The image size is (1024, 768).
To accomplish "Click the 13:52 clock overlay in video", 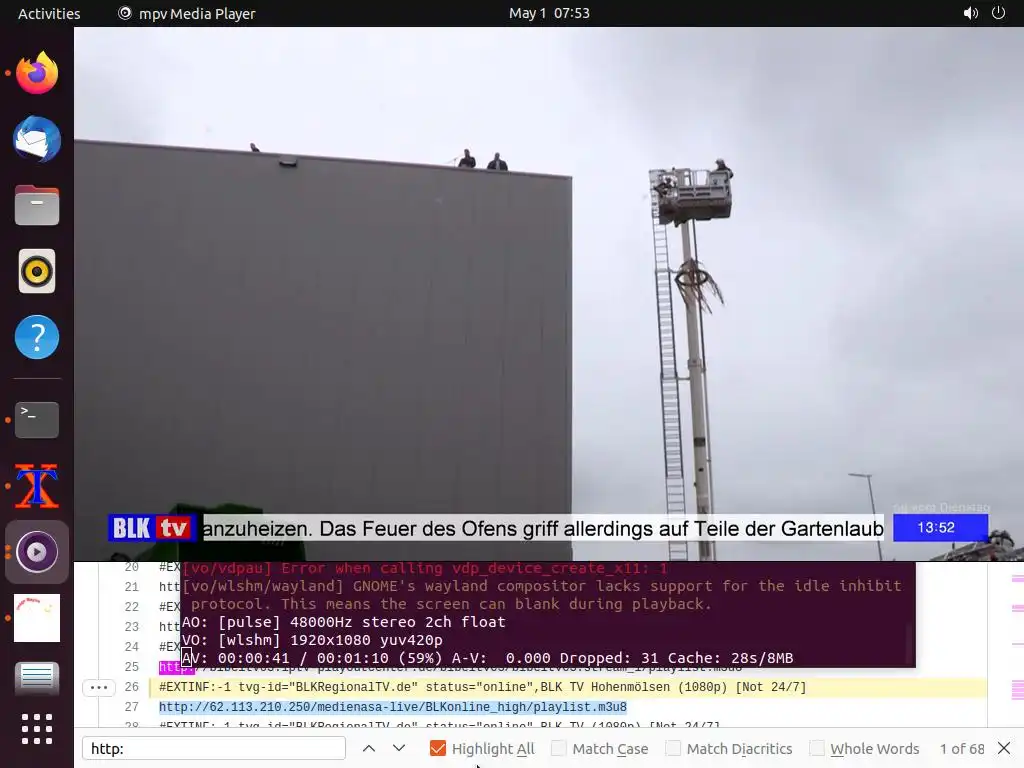I will click(940, 528).
